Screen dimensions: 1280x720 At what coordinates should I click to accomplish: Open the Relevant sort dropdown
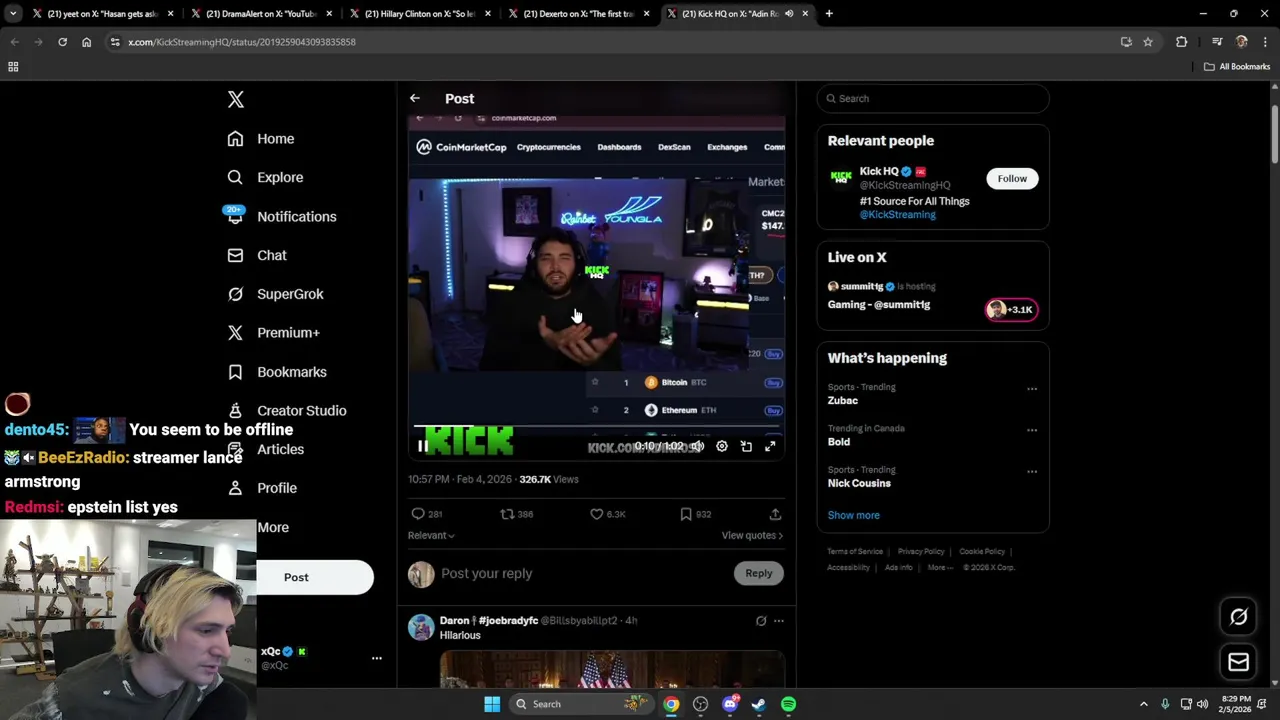(x=431, y=535)
